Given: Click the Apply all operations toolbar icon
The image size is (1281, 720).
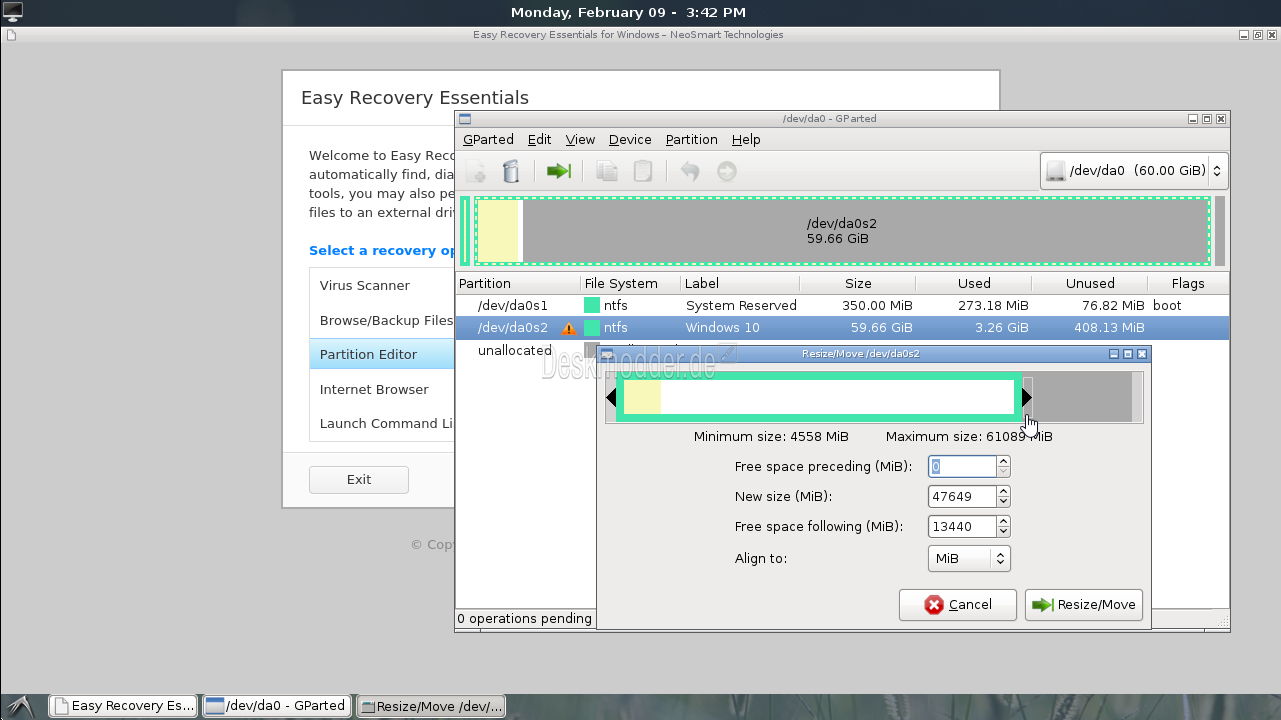Looking at the screenshot, I should coord(727,171).
